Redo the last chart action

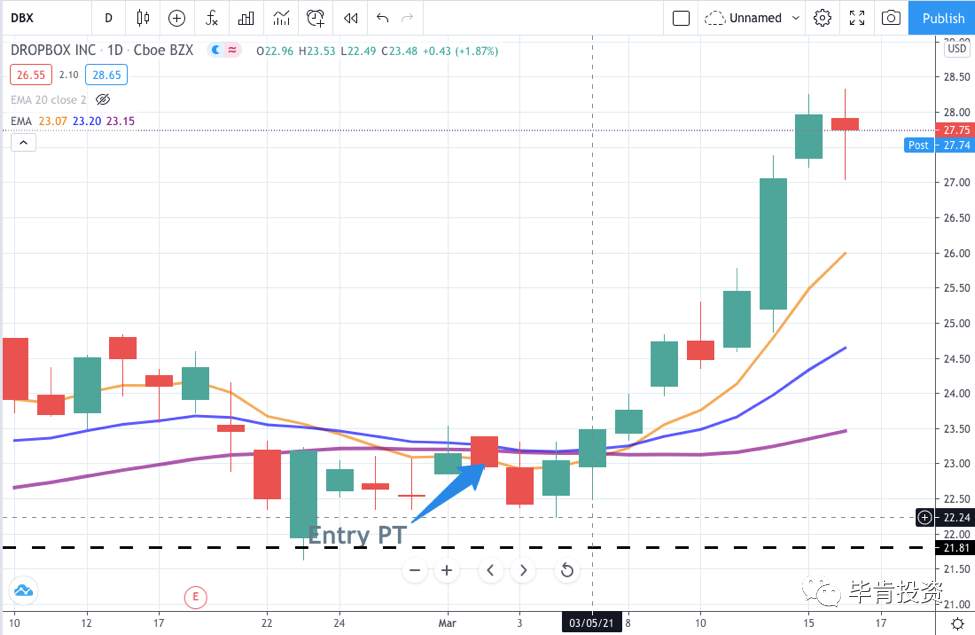click(407, 18)
